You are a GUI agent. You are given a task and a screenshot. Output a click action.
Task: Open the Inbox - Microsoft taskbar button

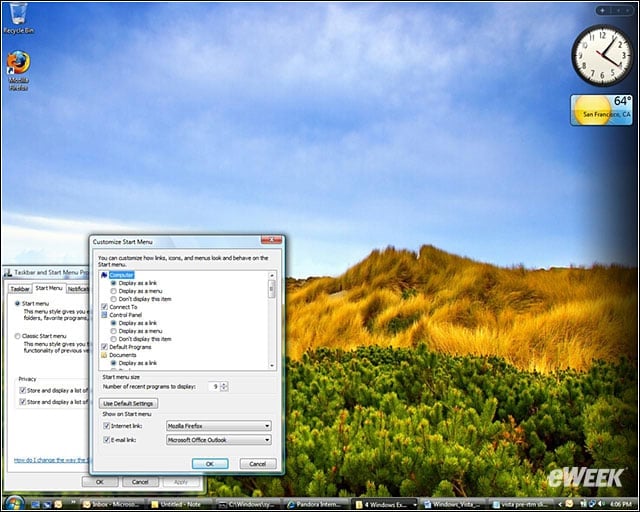112,504
